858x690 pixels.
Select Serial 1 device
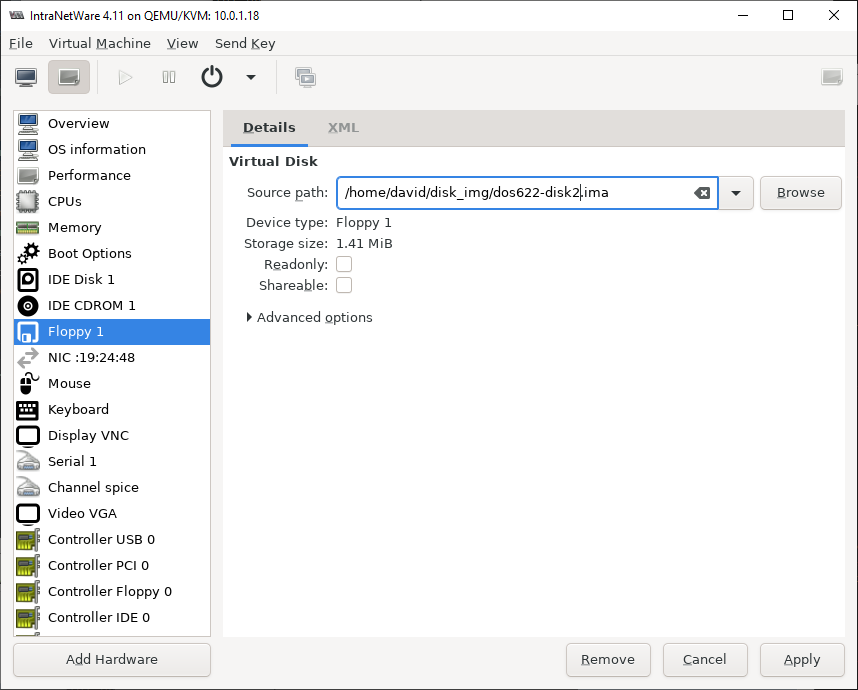tap(112, 461)
